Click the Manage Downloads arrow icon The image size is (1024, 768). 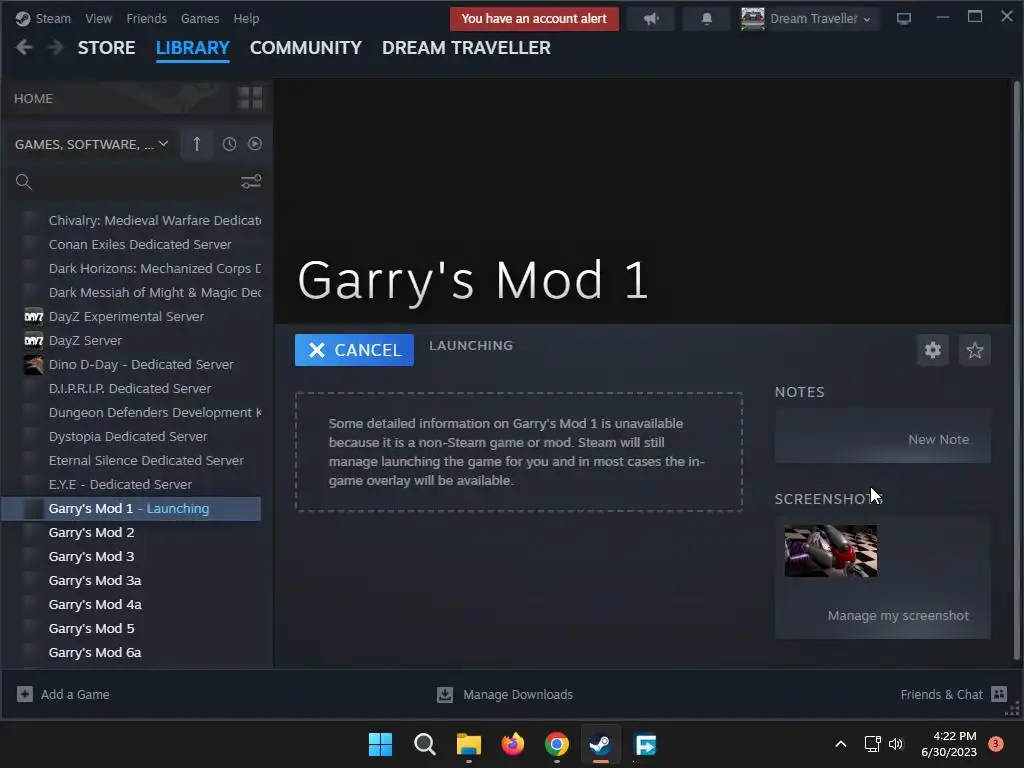pyautogui.click(x=445, y=694)
